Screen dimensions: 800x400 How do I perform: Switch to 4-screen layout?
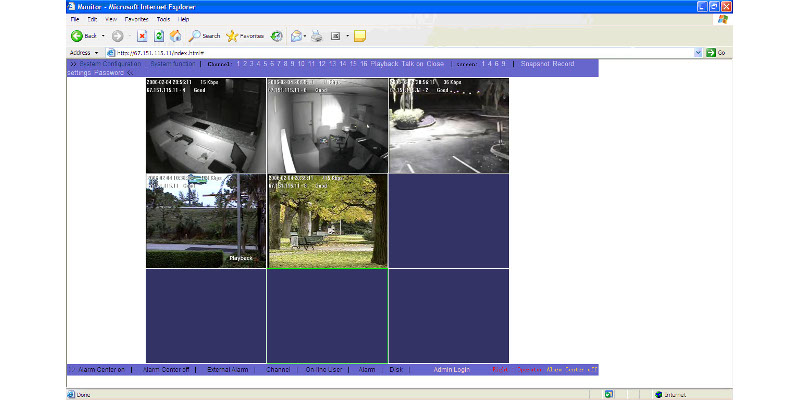(490, 64)
